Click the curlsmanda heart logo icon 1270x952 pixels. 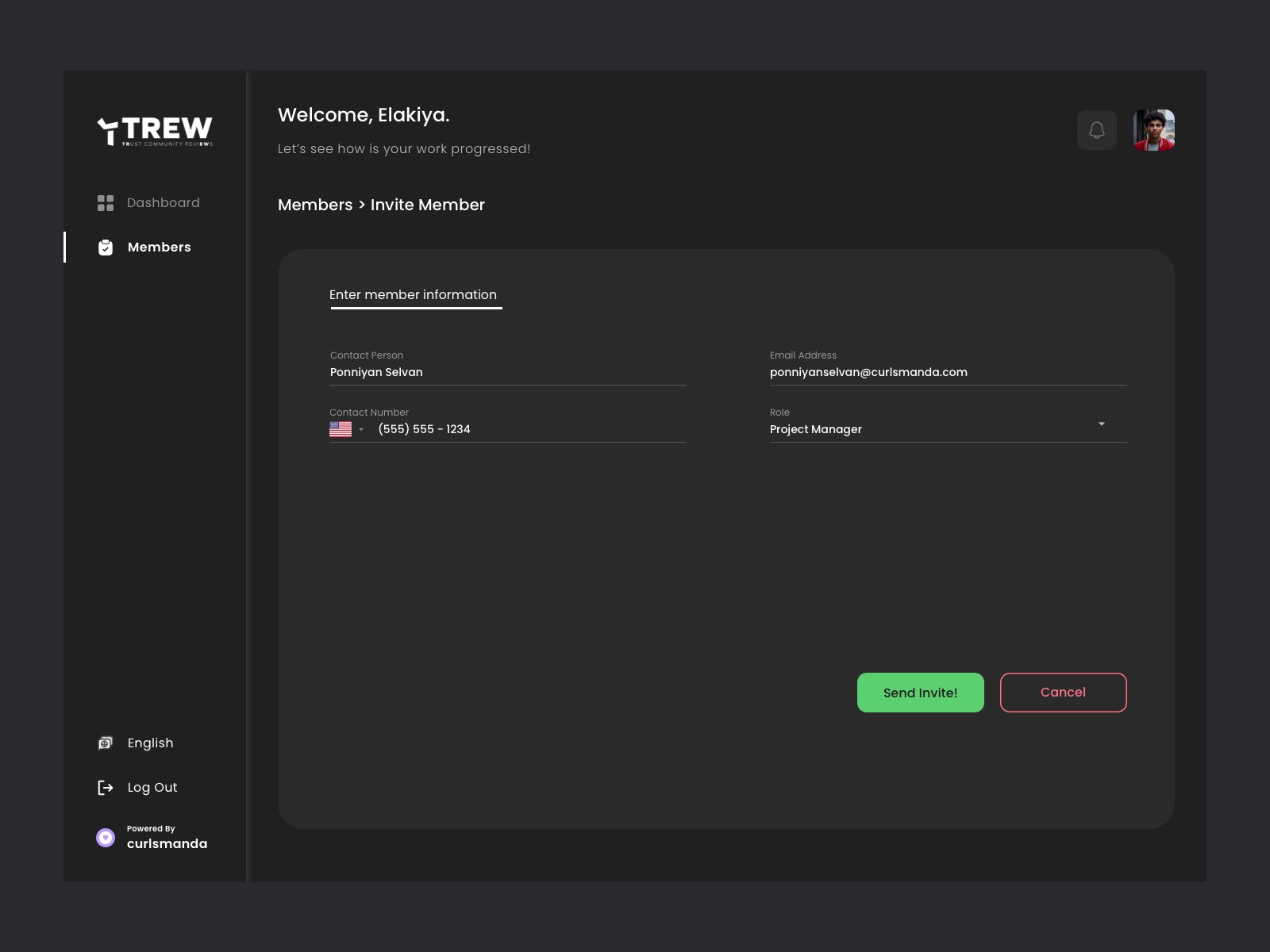(x=106, y=838)
